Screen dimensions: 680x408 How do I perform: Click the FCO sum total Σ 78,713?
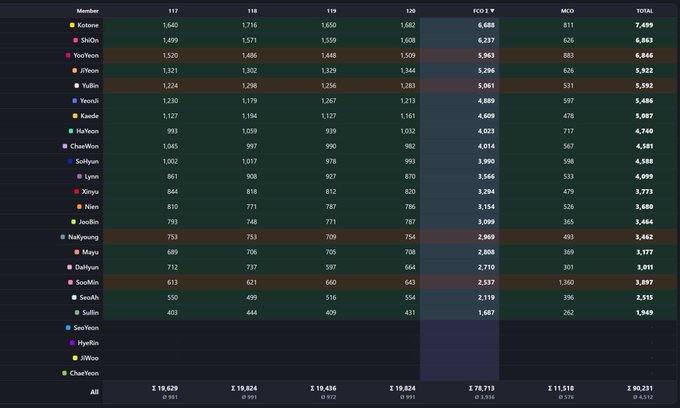pos(482,388)
